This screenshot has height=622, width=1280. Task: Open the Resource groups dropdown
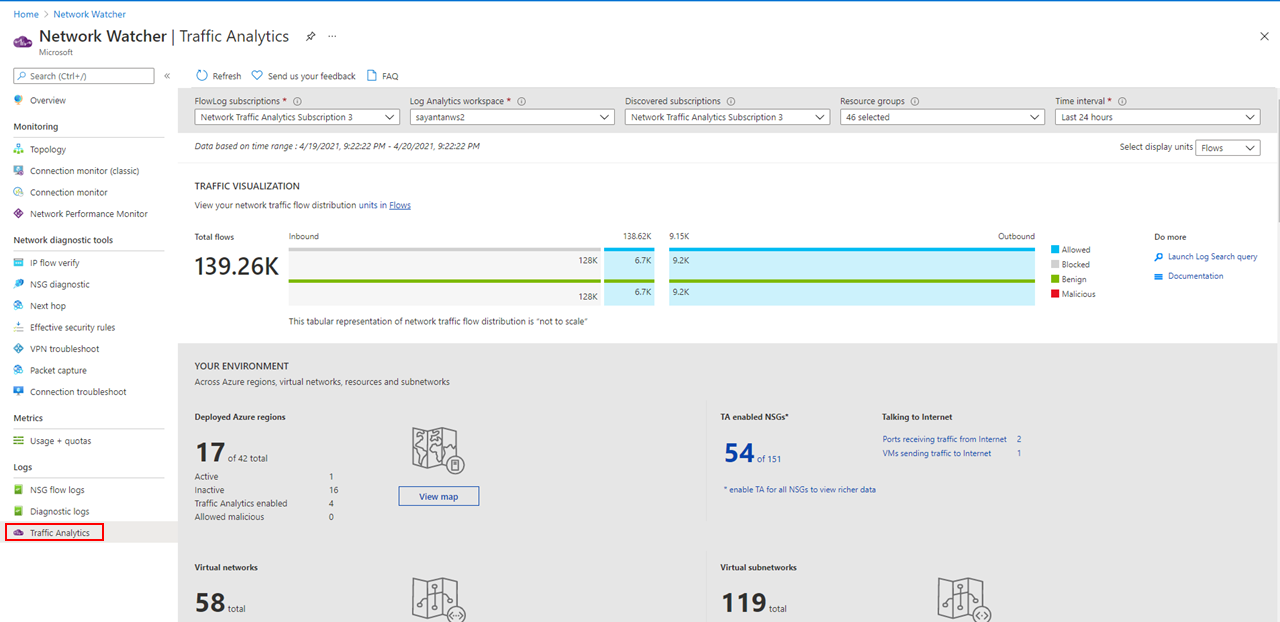pos(943,117)
